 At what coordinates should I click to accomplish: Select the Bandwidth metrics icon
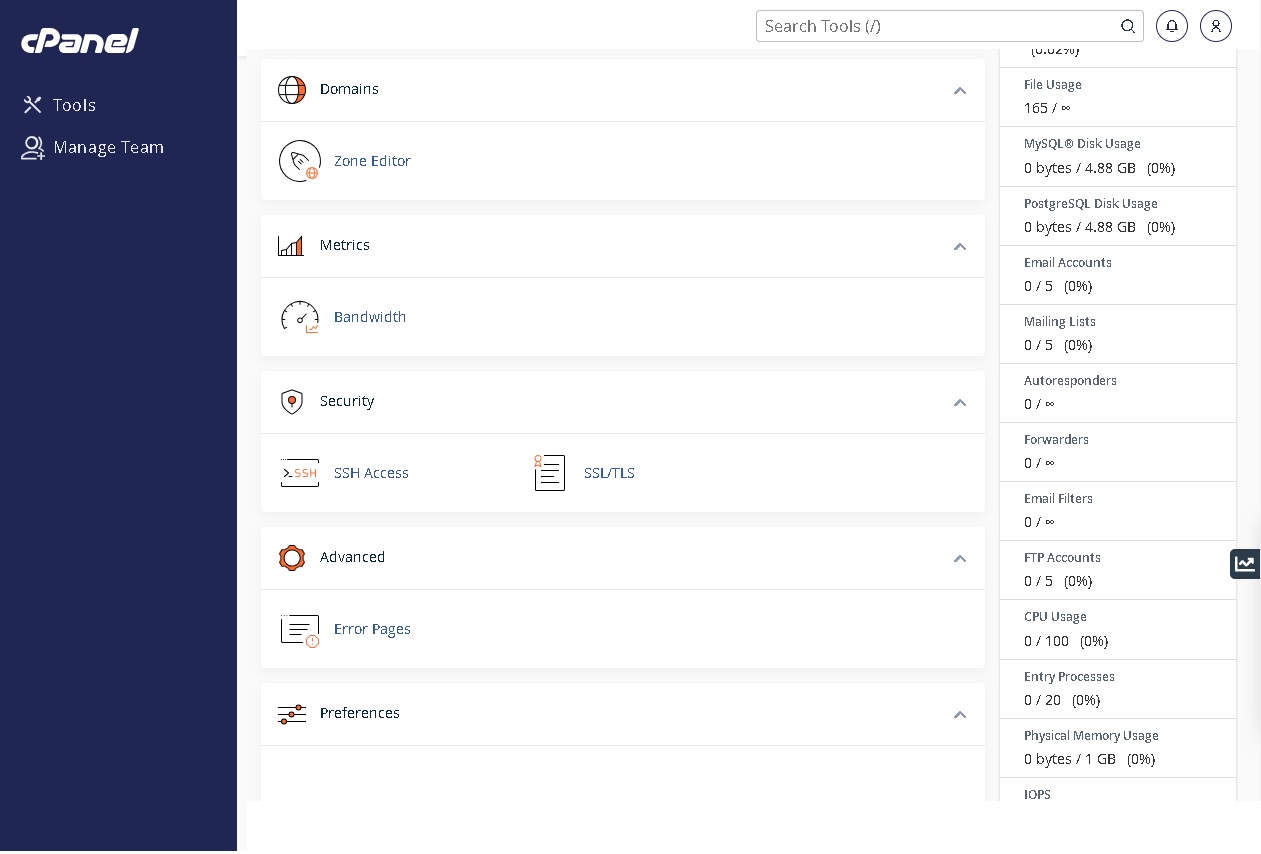pyautogui.click(x=300, y=317)
